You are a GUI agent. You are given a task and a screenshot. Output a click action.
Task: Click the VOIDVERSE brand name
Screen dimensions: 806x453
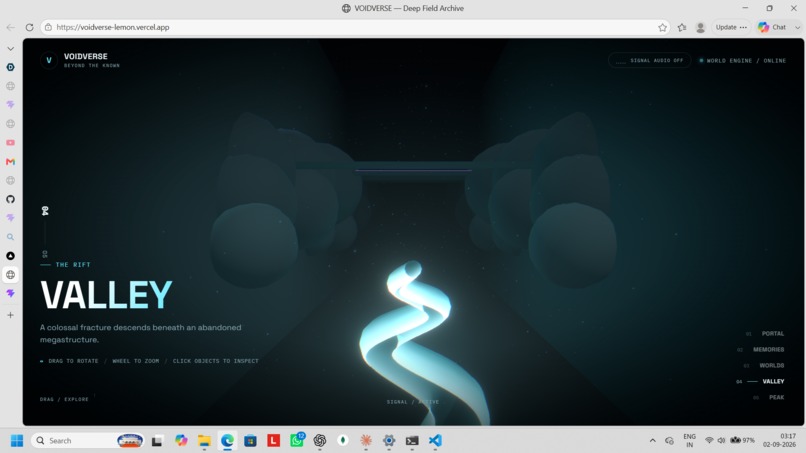pos(86,57)
